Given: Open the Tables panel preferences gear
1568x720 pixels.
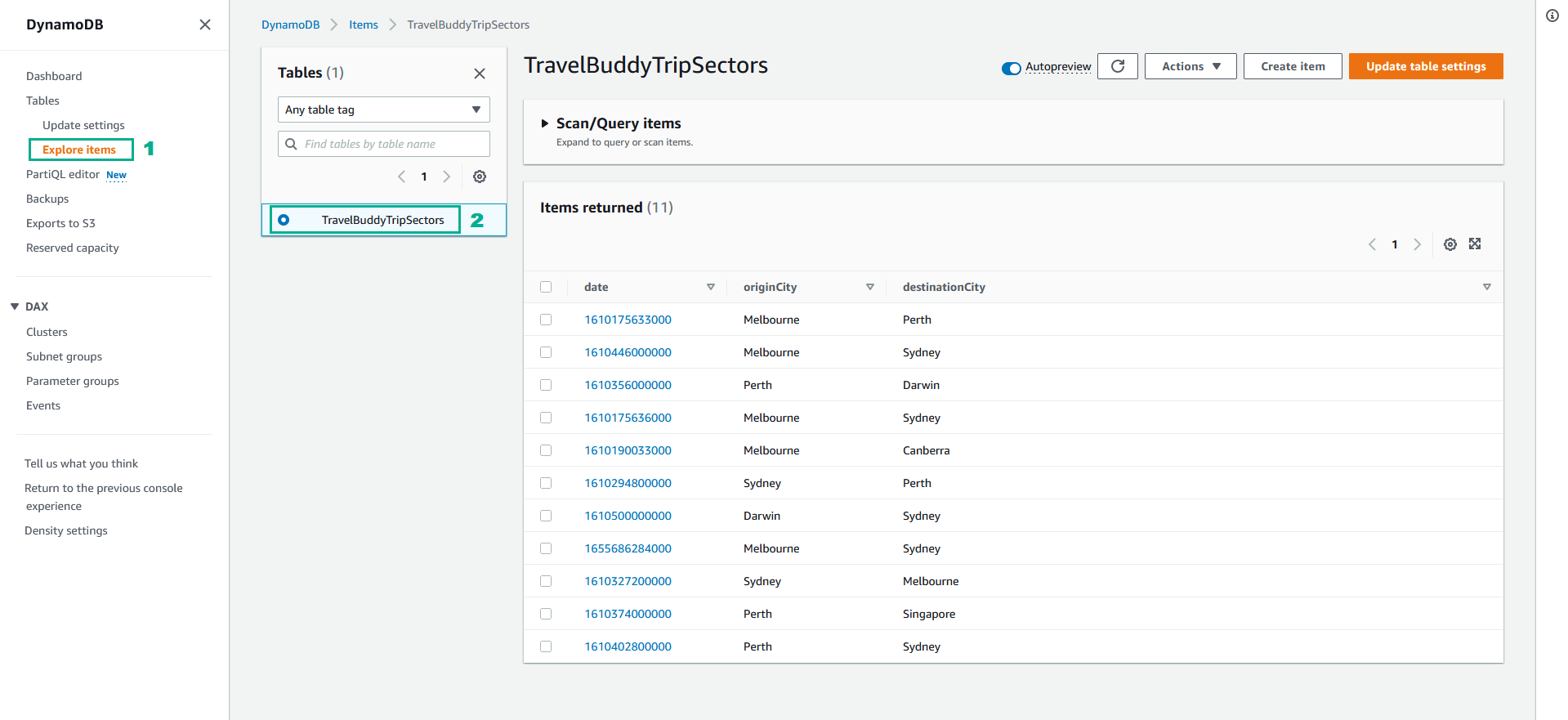Looking at the screenshot, I should 480,177.
